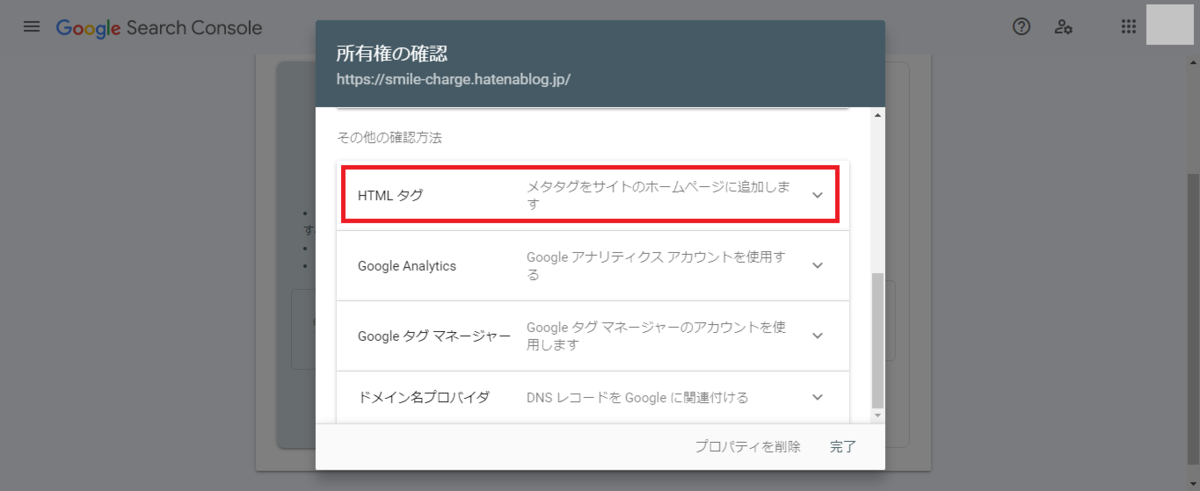Viewport: 1200px width, 491px height.
Task: Select the Google タグ マネージャー method label
Action: 434,336
